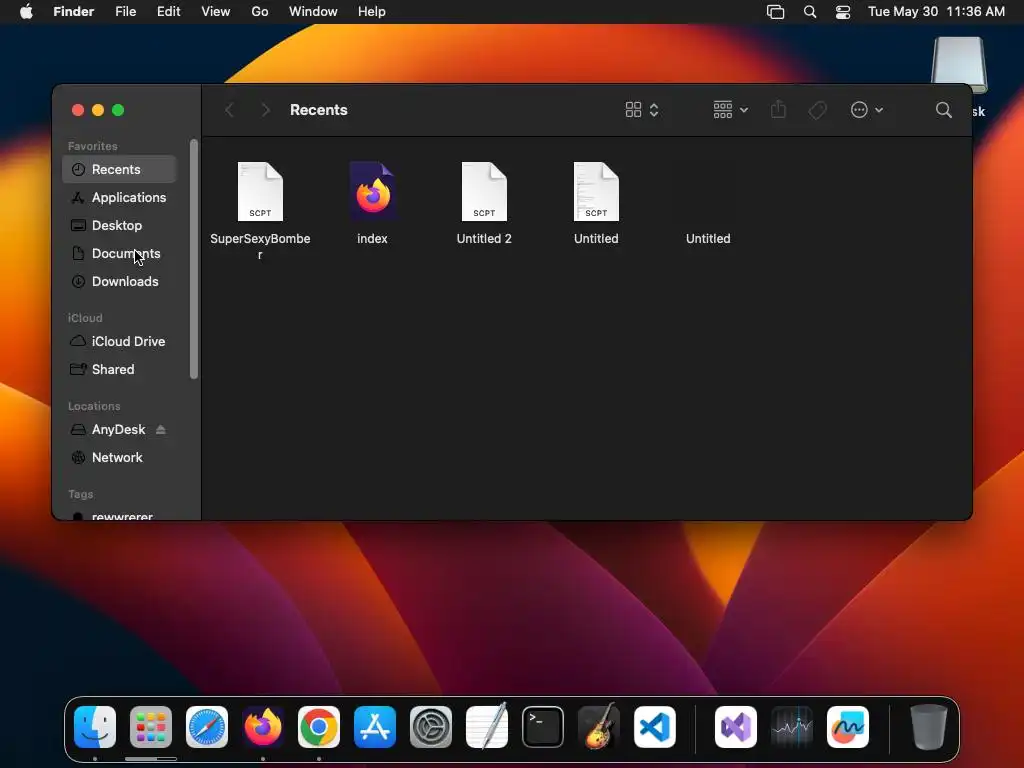Open Spotlight search in menu bar
The image size is (1024, 768).
[810, 12]
